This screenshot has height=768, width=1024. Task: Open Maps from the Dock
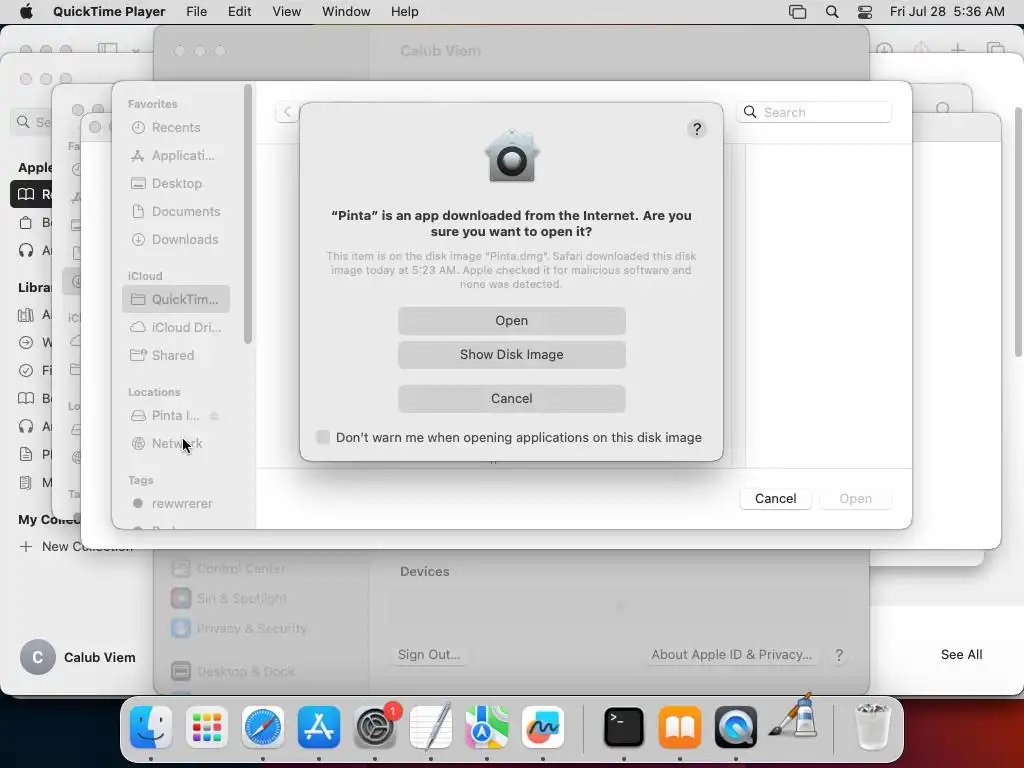point(487,727)
